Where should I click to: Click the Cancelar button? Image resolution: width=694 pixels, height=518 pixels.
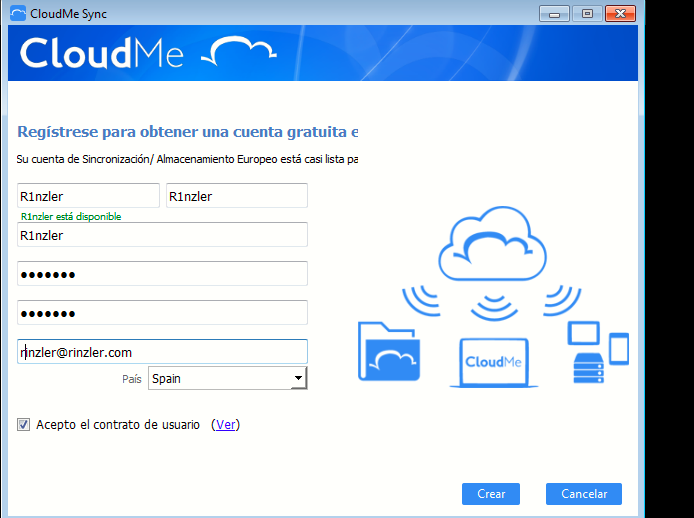click(584, 494)
